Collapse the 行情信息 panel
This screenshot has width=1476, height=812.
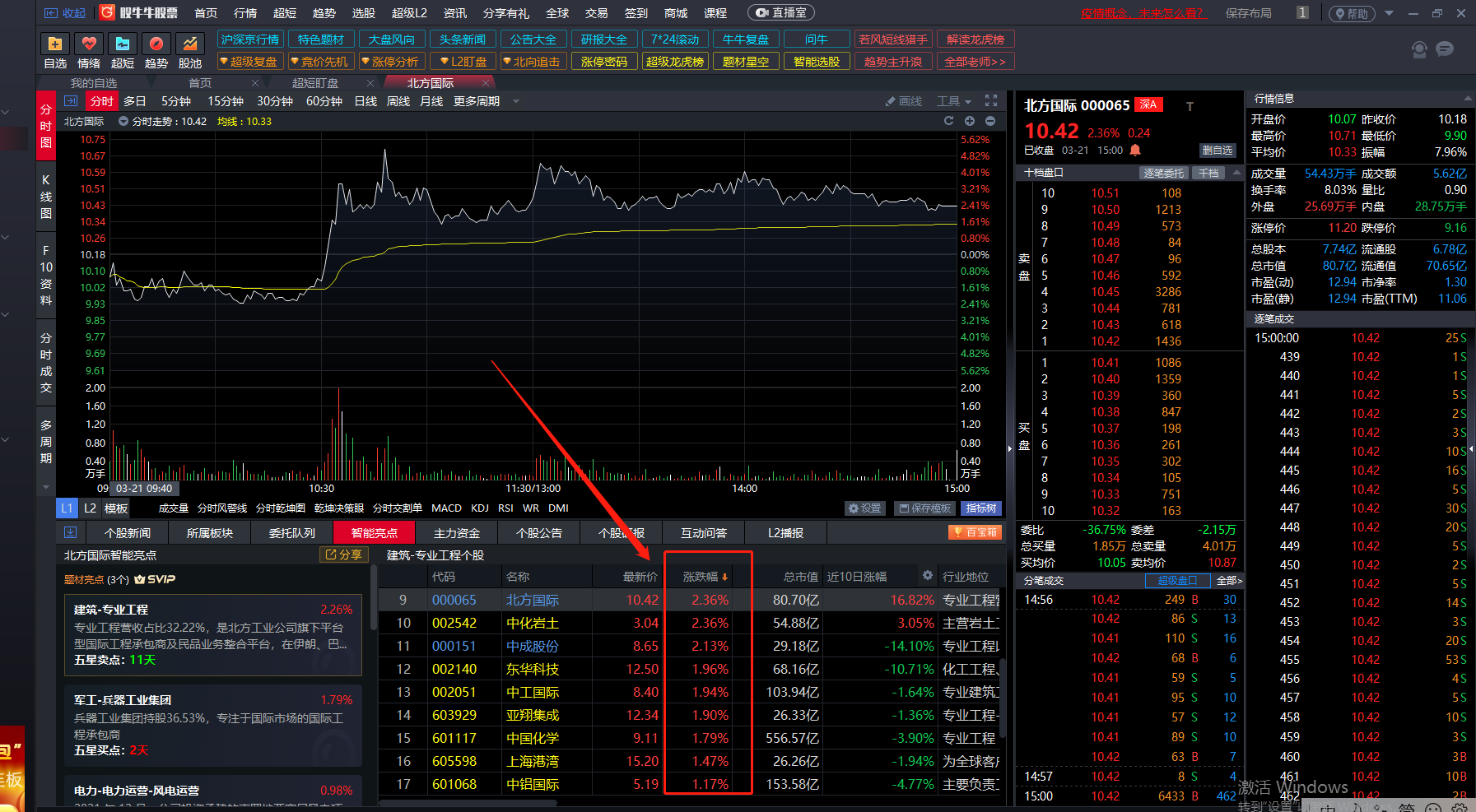(1467, 99)
